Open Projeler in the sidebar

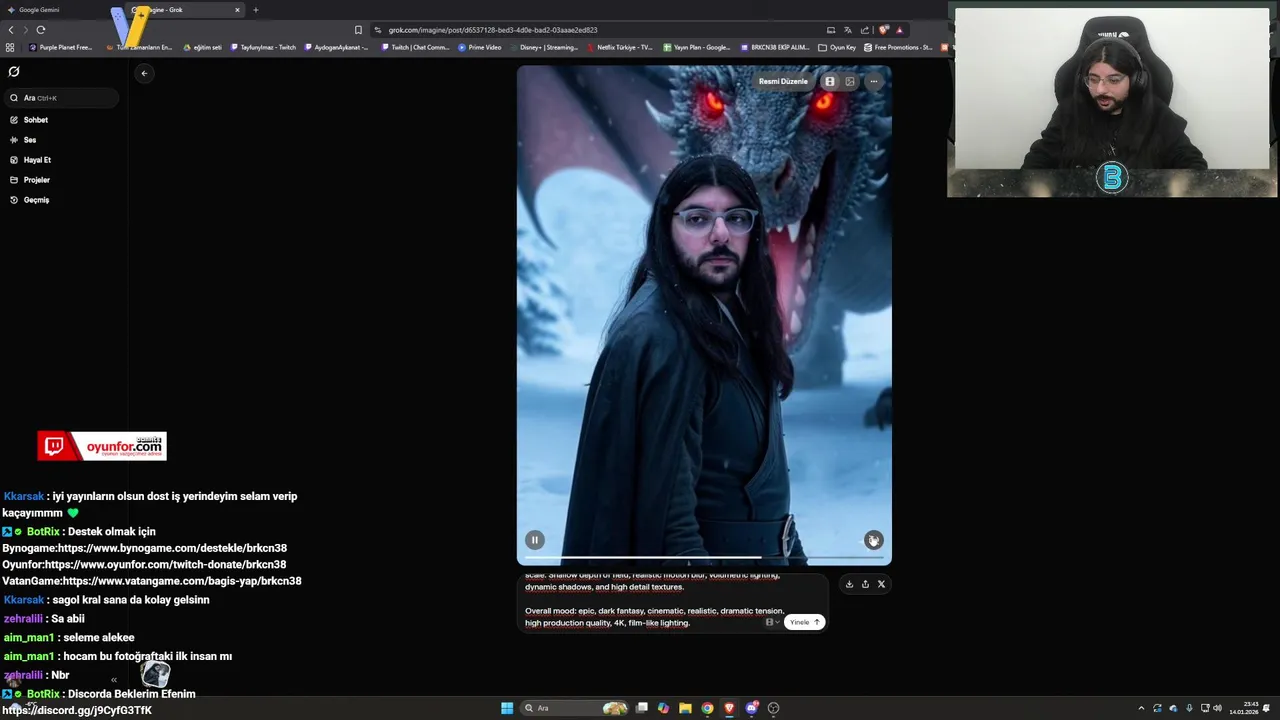click(37, 180)
